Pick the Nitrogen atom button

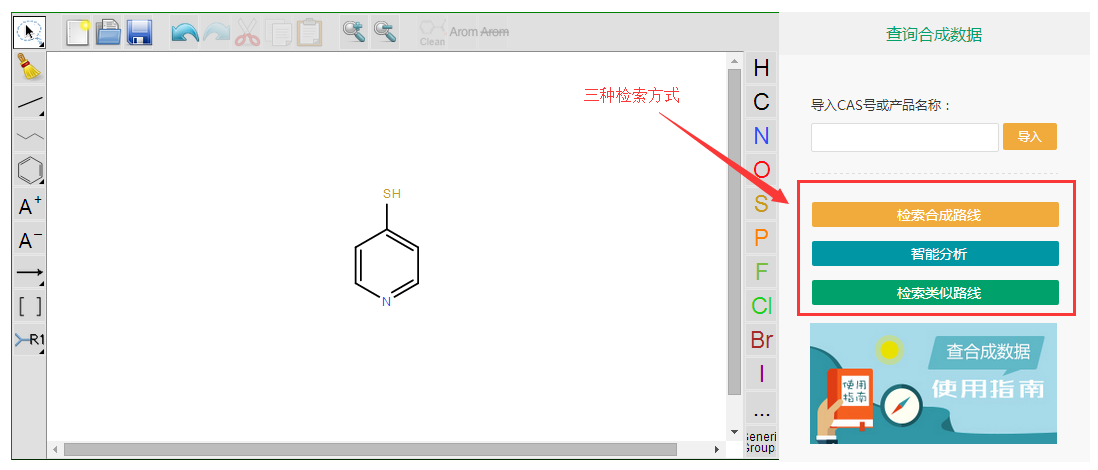[x=761, y=136]
